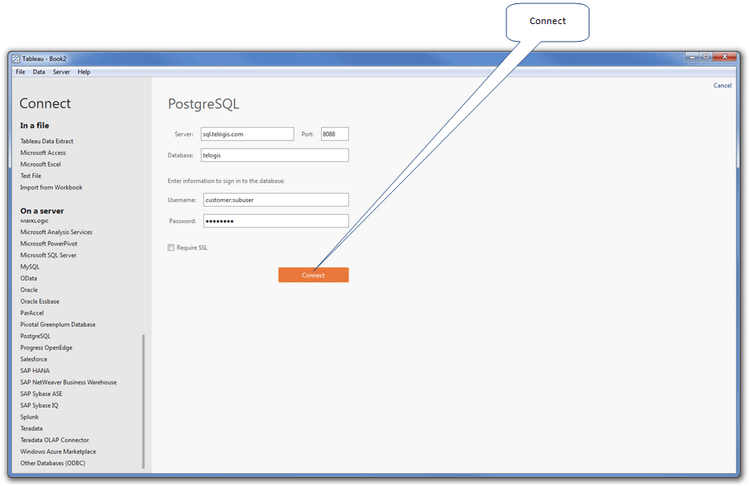The image size is (749, 486).
Task: Select Progress OpenEdge
Action: (46, 347)
